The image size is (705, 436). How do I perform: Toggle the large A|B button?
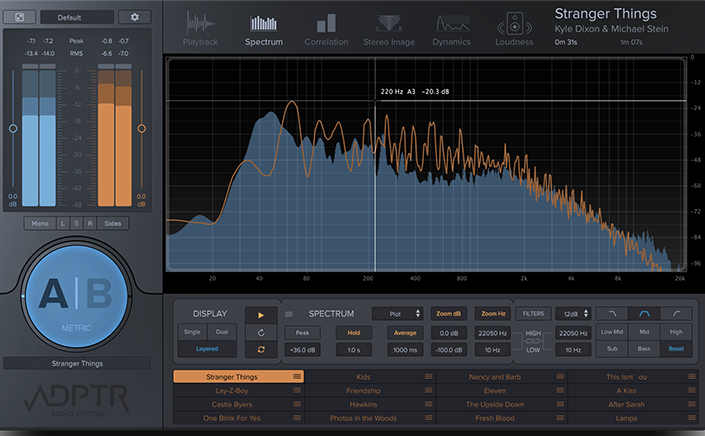tap(76, 295)
